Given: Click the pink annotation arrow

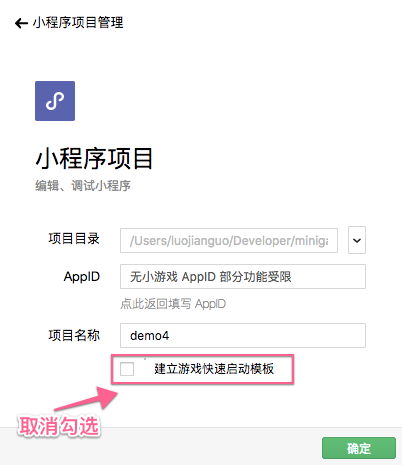Looking at the screenshot, I should (87, 398).
